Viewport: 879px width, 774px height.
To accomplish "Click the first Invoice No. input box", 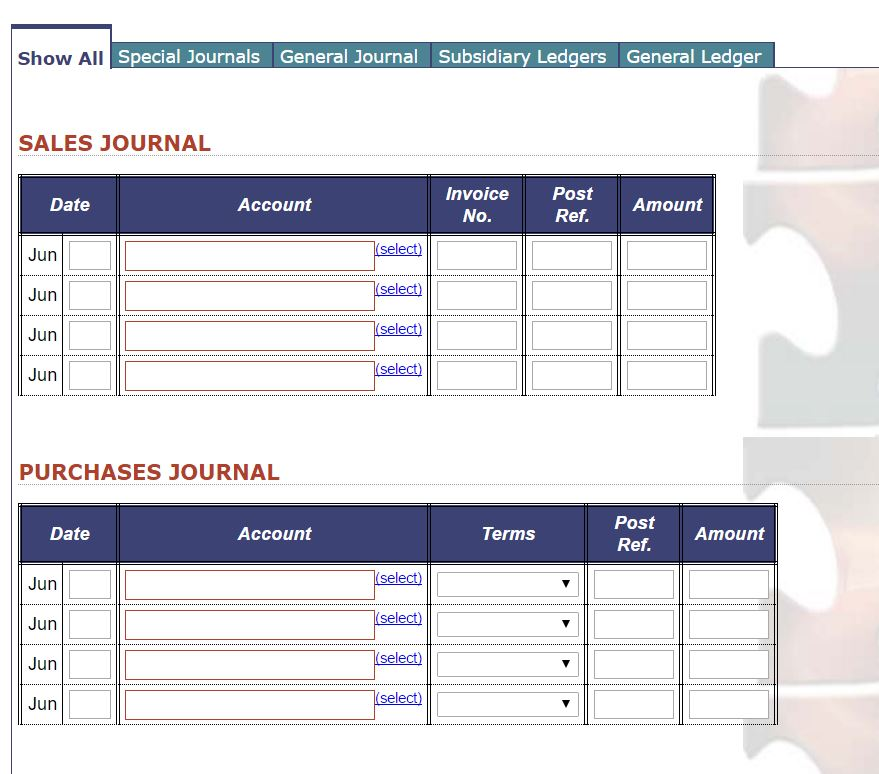I will pyautogui.click(x=477, y=255).
